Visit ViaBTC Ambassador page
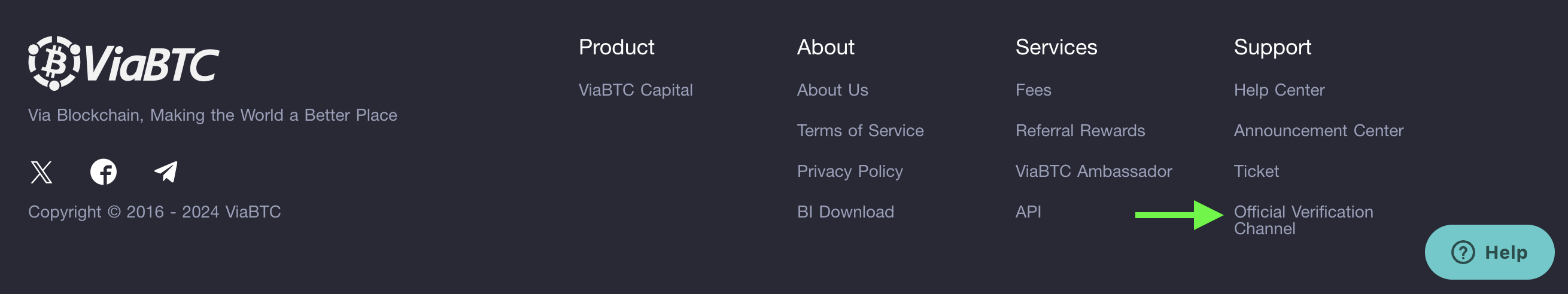 [1093, 171]
